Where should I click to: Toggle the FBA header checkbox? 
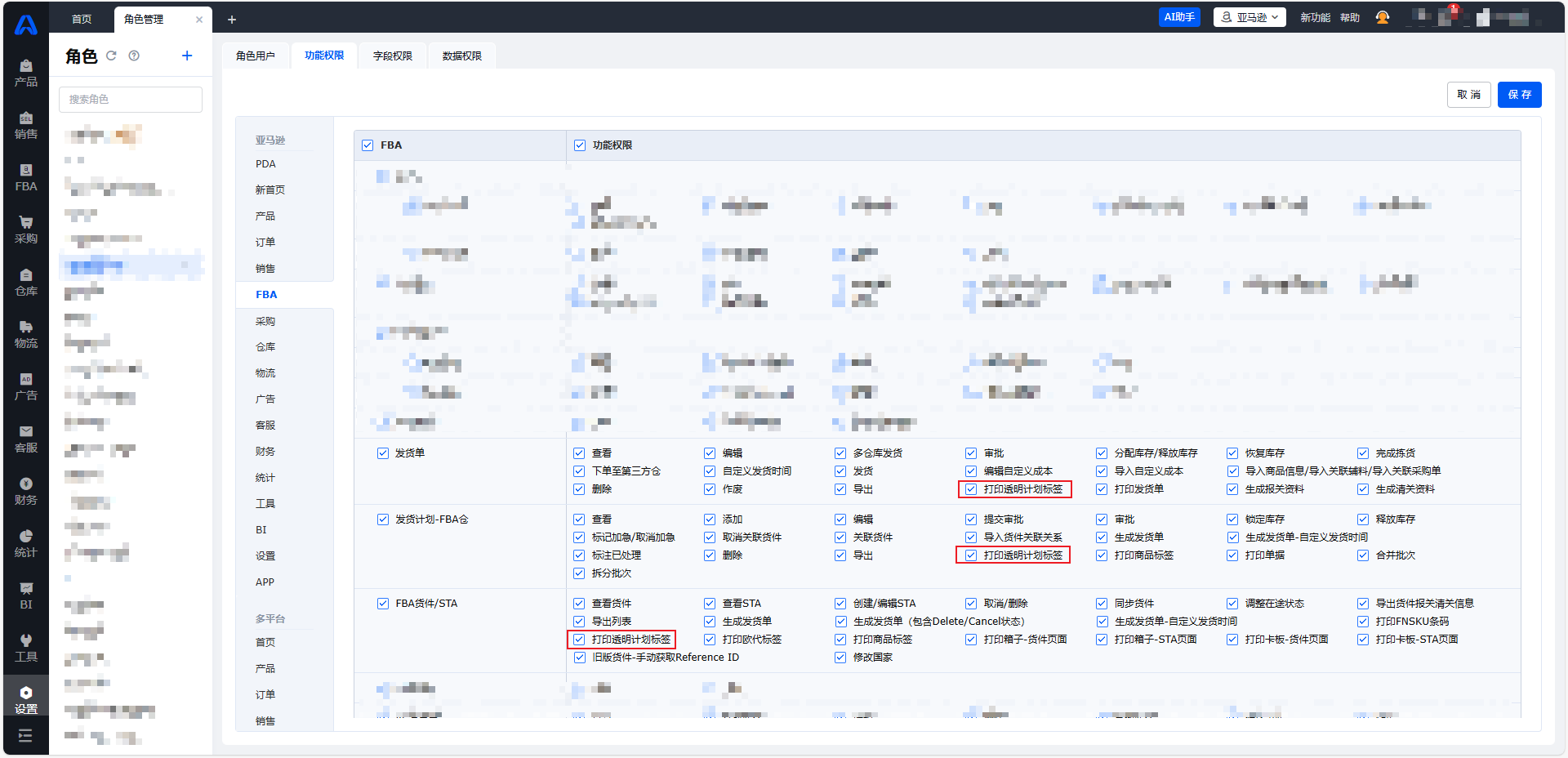[367, 145]
